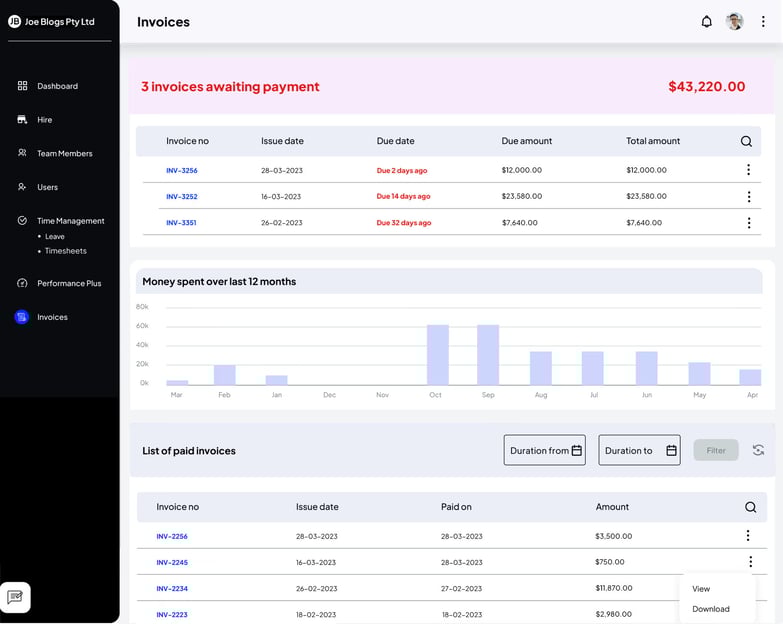Screen dimensions: 783x624
Task: Click search icon in paid invoices table
Action: 750,508
